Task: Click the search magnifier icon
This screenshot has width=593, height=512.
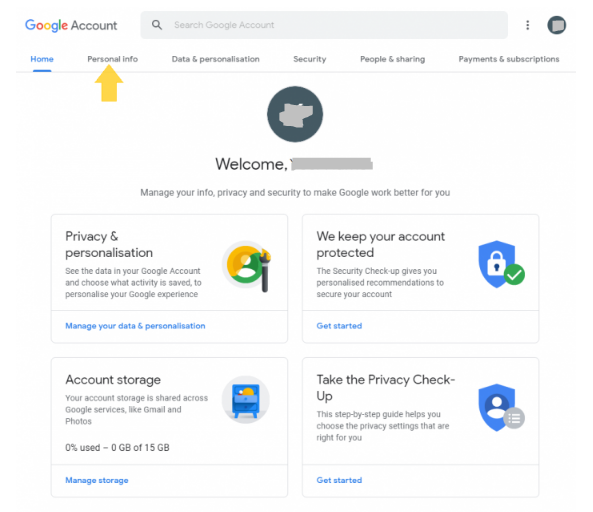Action: pos(157,25)
